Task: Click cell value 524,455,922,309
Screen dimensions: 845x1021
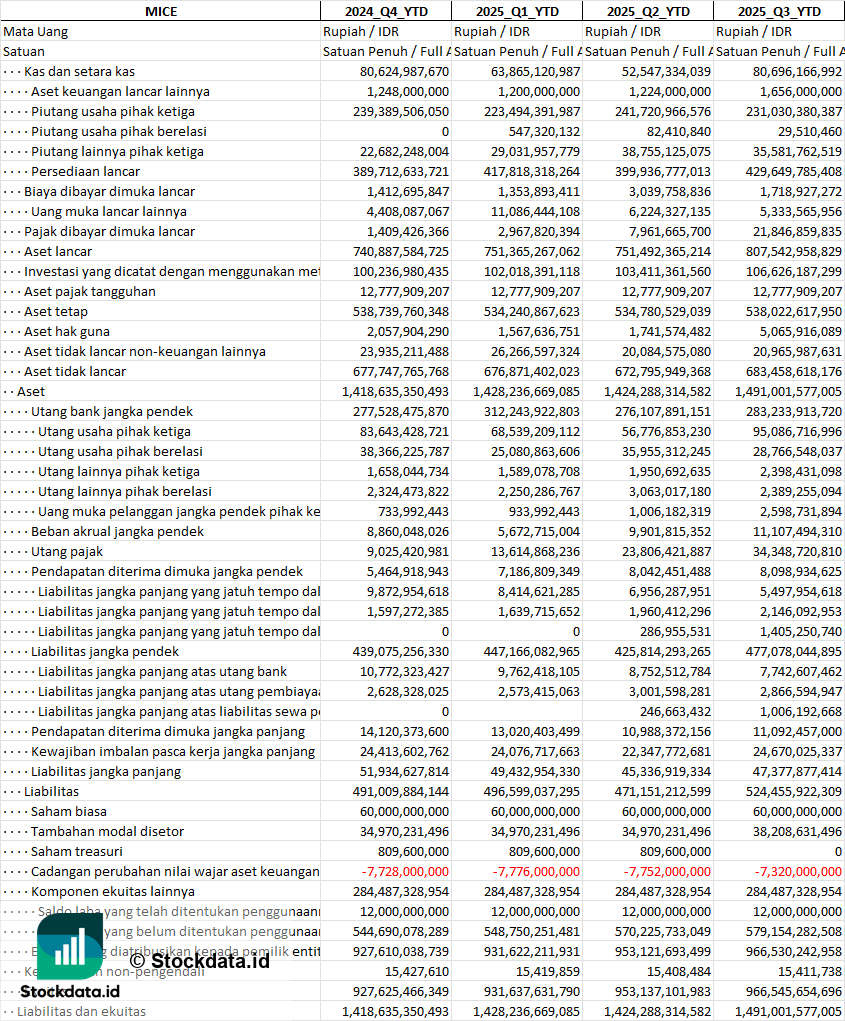Action: click(x=794, y=792)
